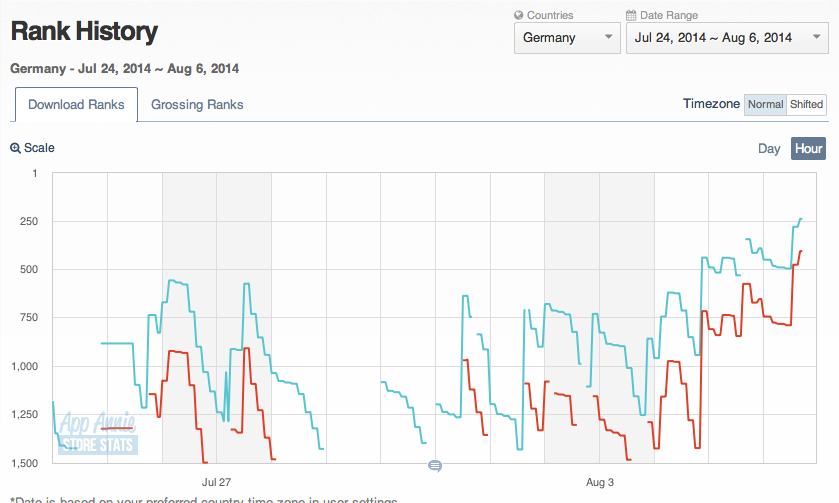Image resolution: width=839 pixels, height=503 pixels.
Task: Click the 500 rank y-axis label
Action: (x=26, y=269)
